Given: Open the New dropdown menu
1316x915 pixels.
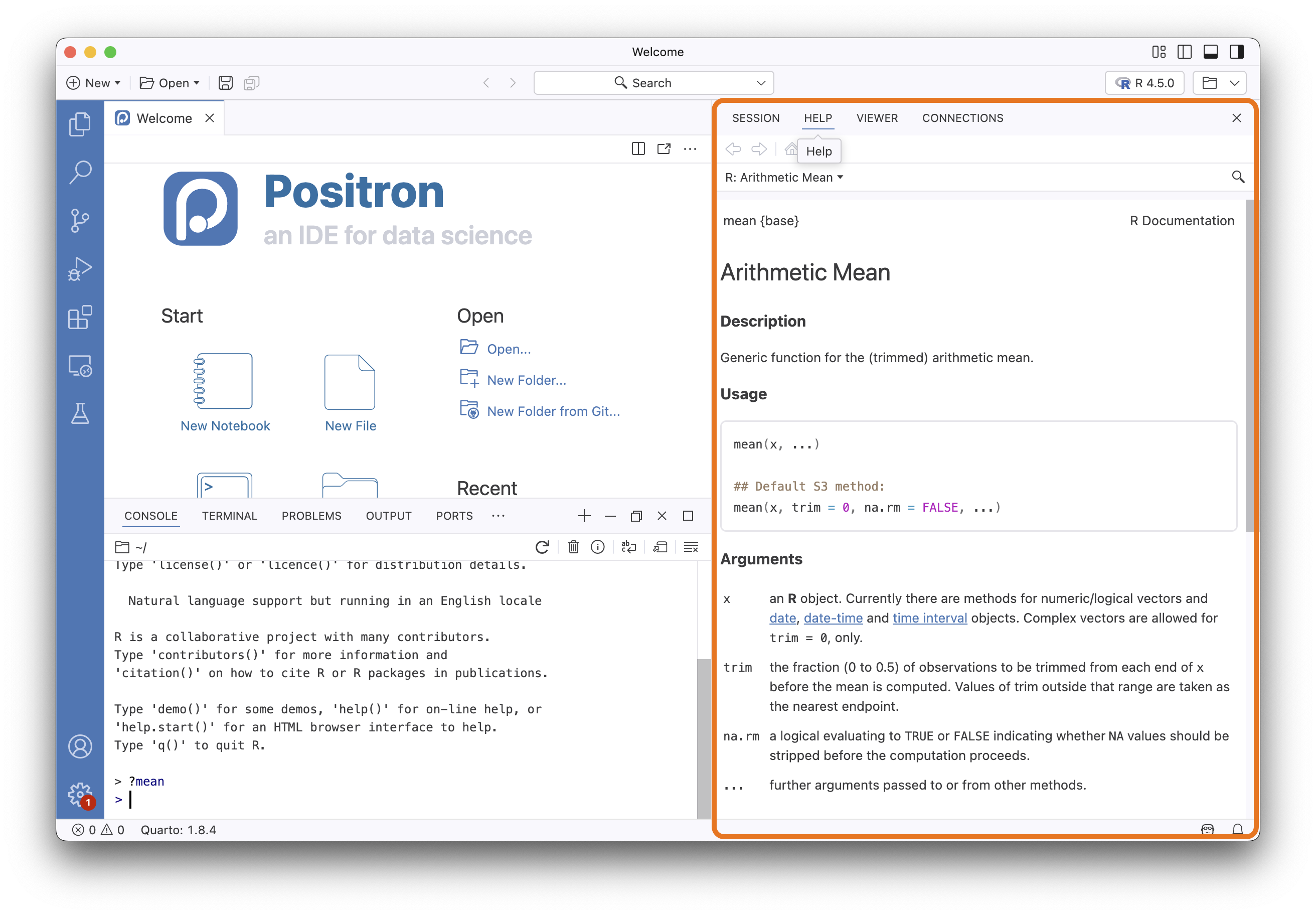Looking at the screenshot, I should coord(93,83).
